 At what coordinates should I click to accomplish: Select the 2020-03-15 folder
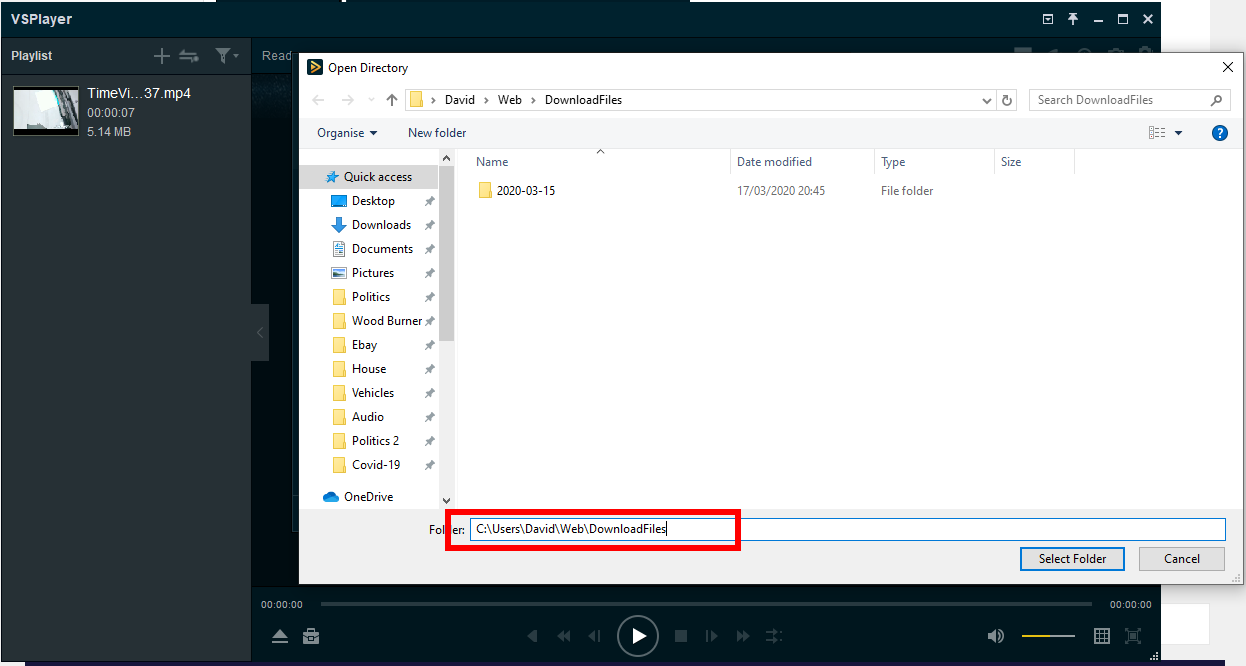point(525,190)
